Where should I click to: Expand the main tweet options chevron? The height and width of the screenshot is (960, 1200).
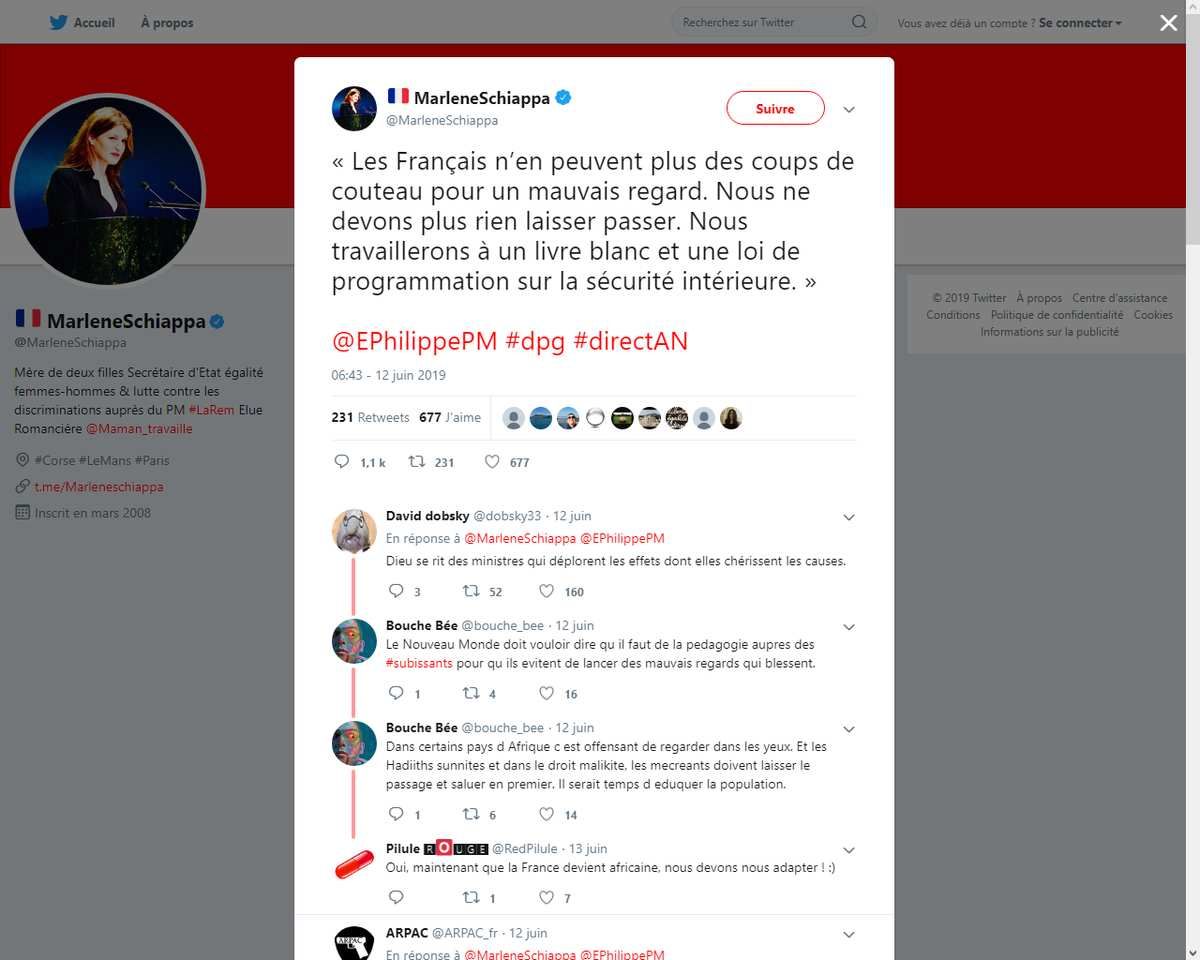coord(849,110)
